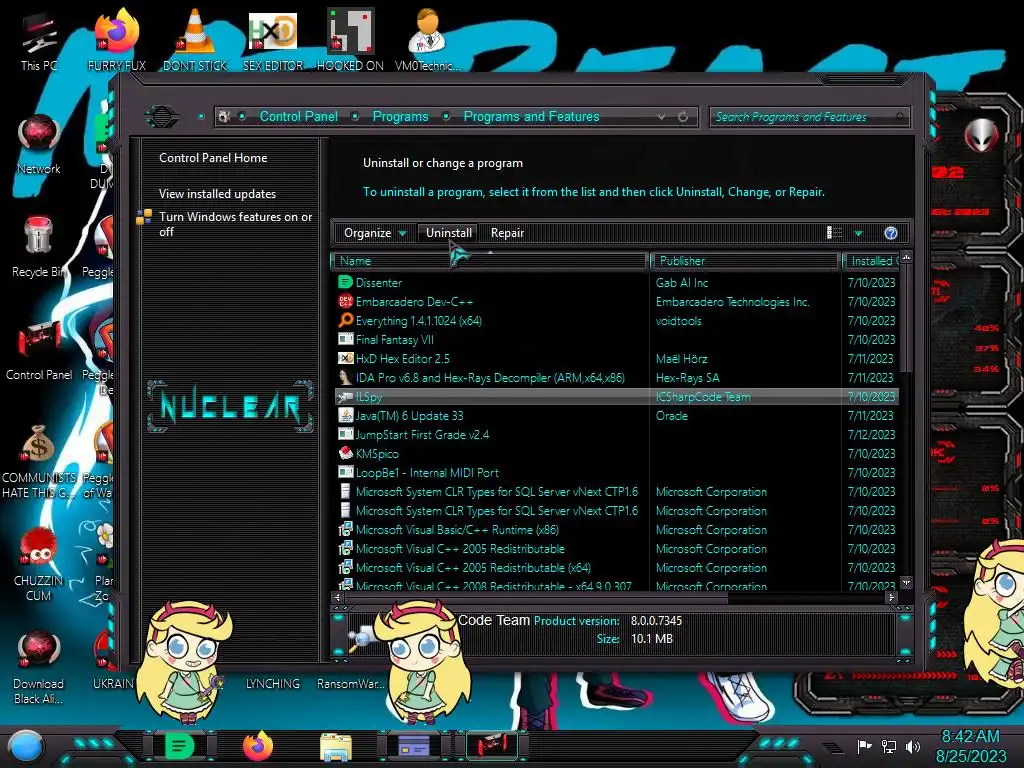Open the Start orb on taskbar
This screenshot has width=1024, height=768.
click(x=25, y=747)
